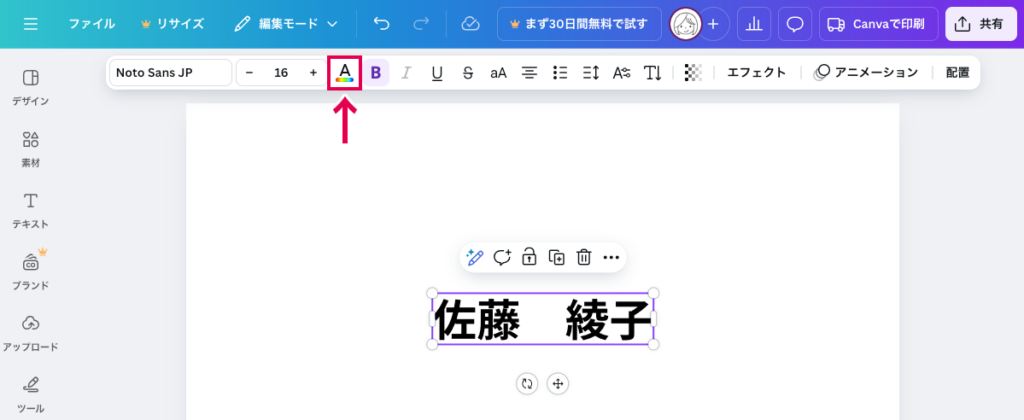The width and height of the screenshot is (1024, 420).
Task: Toggle underline formatting
Action: coord(437,72)
